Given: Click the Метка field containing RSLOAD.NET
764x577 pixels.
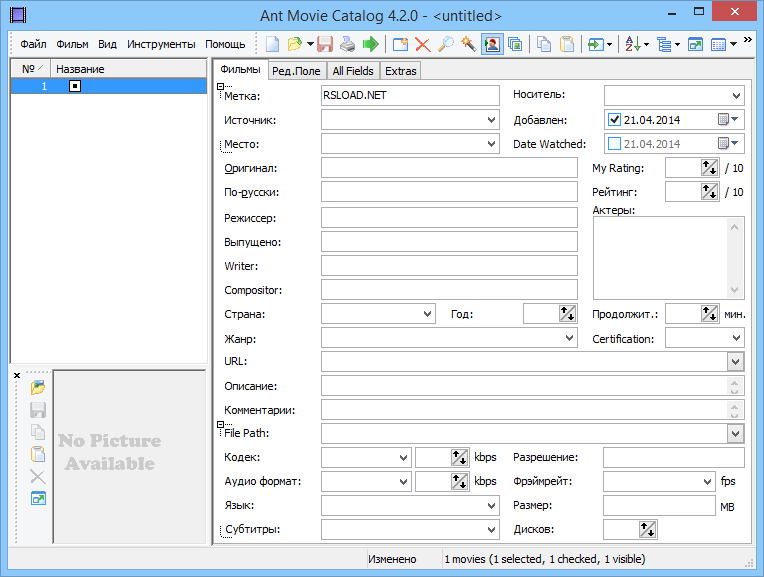Looking at the screenshot, I should 410,96.
